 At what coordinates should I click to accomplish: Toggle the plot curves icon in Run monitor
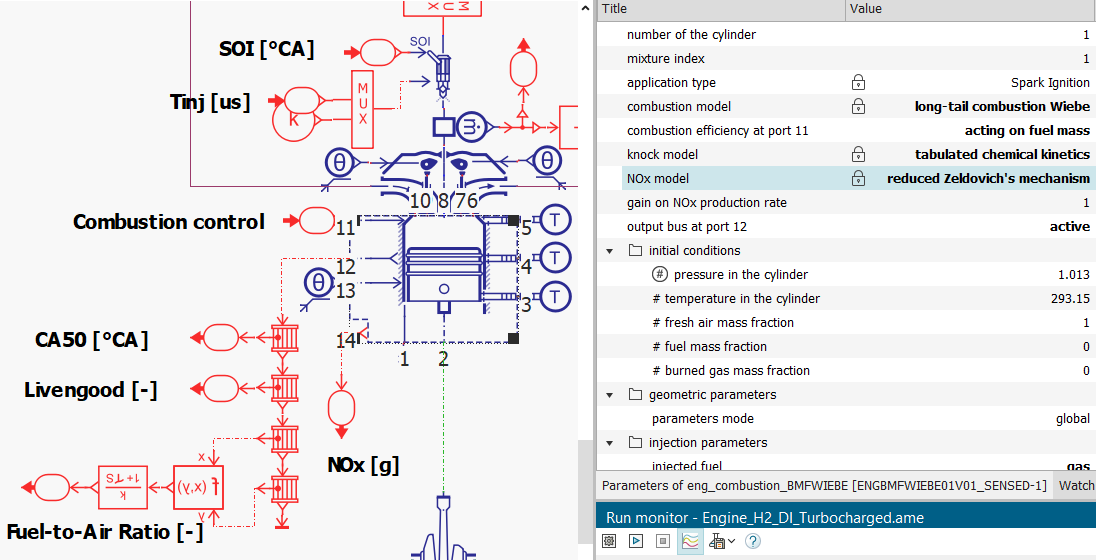pos(690,541)
